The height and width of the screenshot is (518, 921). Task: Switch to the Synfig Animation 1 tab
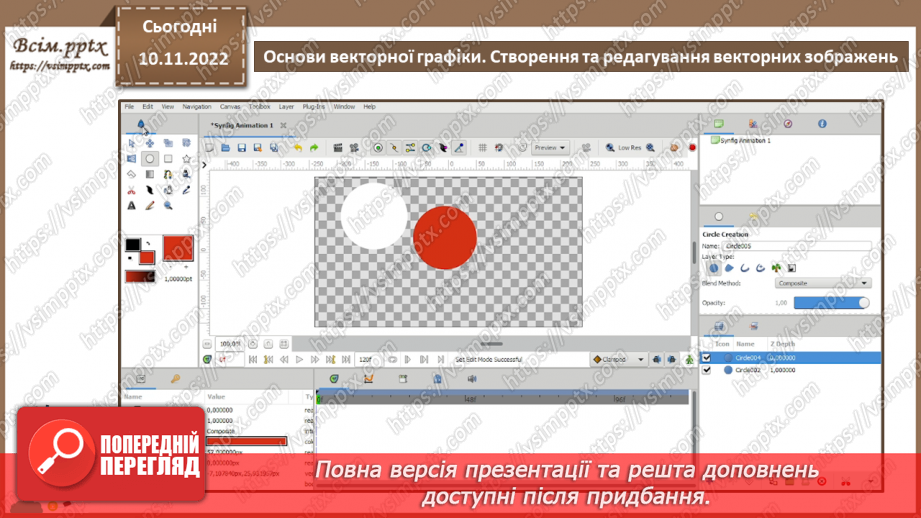(243, 126)
